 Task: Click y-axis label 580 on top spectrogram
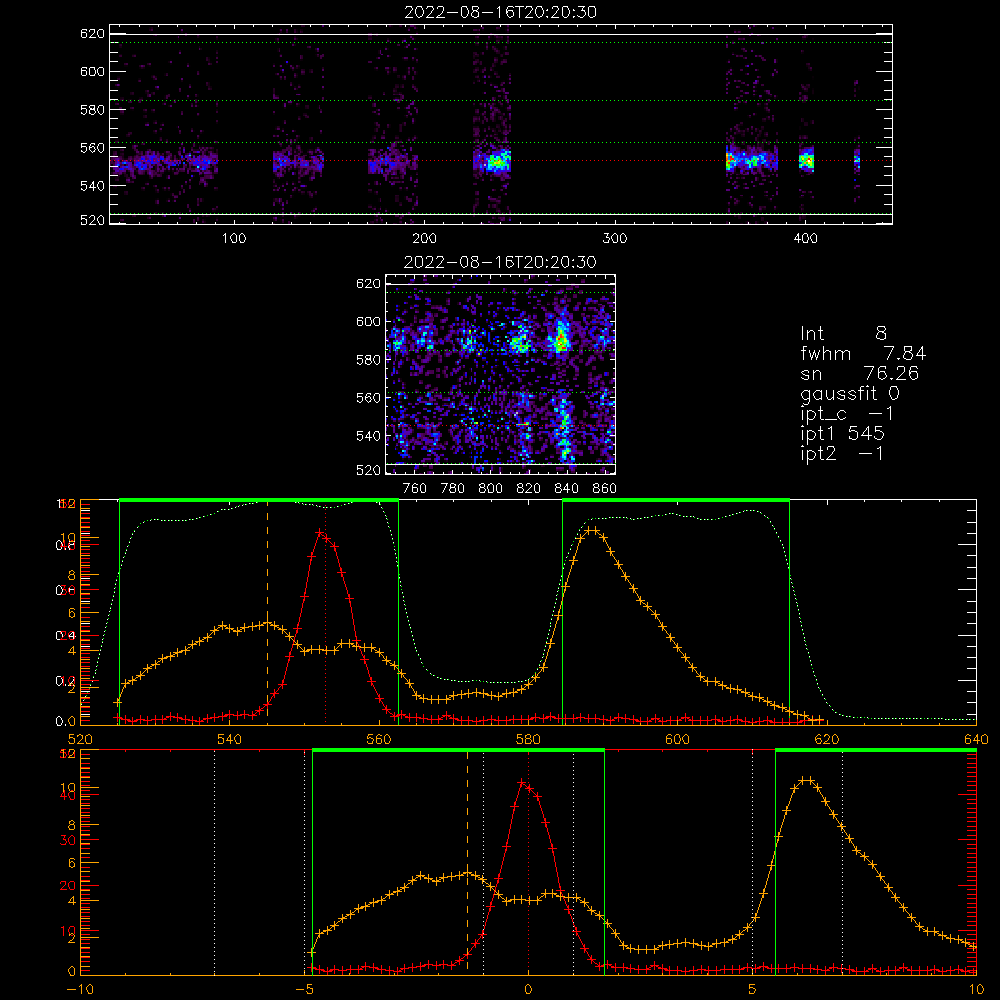92,110
